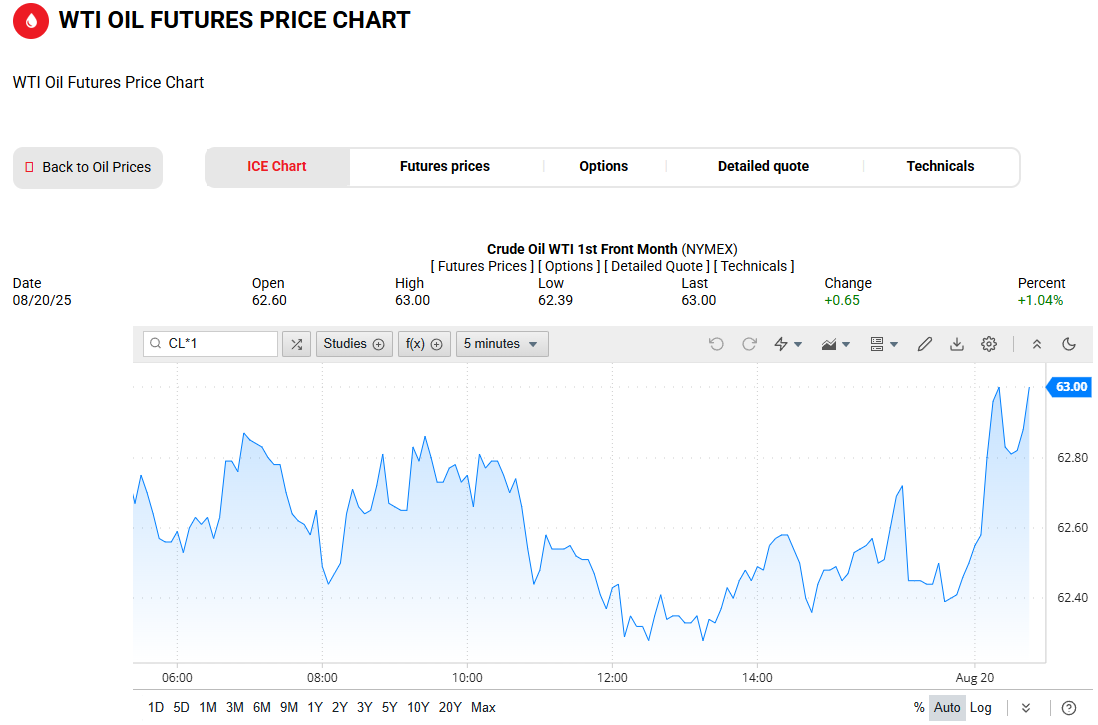Click the Crude Oil WTI 1st Front Month title
Image resolution: width=1098 pixels, height=725 pixels.
pos(582,249)
